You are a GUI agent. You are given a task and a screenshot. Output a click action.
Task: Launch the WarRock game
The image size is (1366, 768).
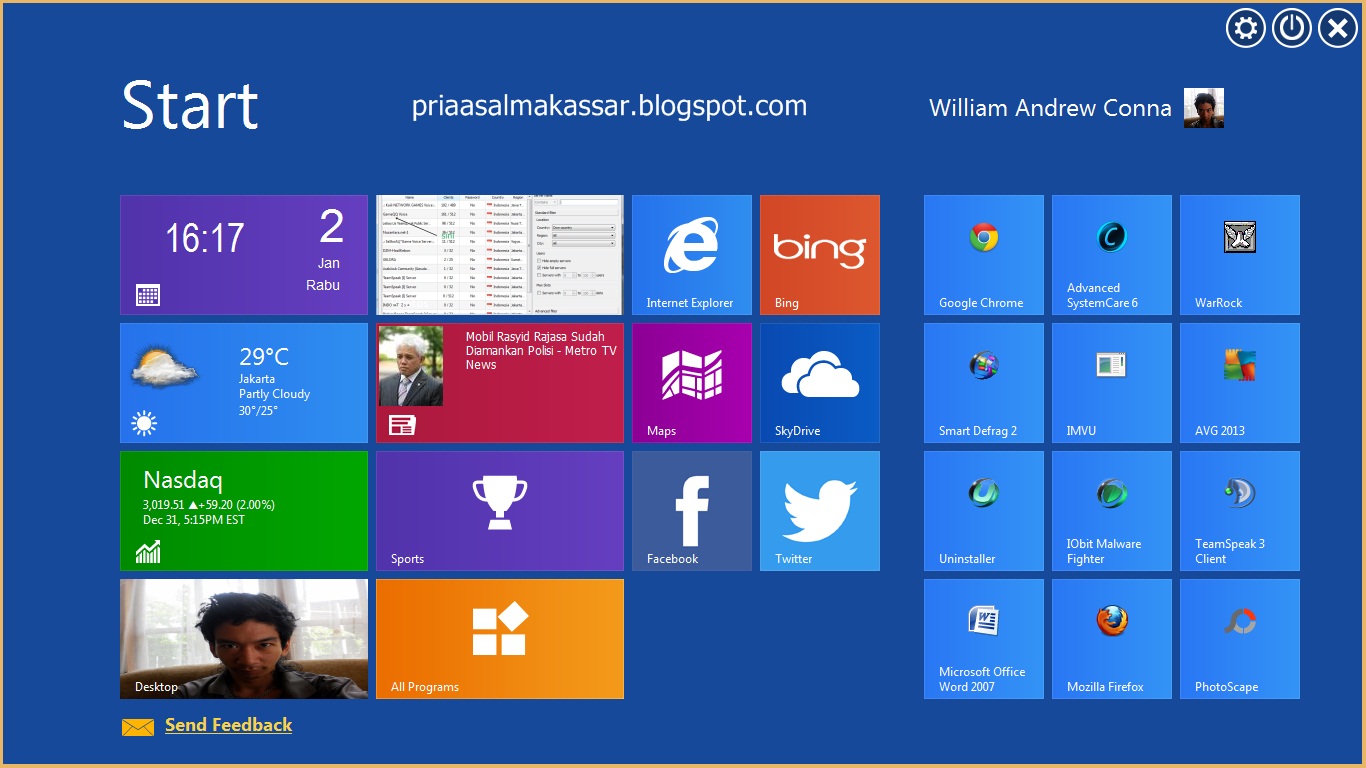point(1239,255)
